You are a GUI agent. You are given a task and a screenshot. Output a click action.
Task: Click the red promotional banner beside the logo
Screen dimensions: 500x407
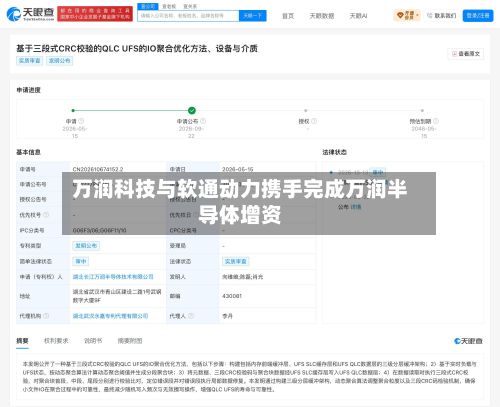[x=95, y=14]
